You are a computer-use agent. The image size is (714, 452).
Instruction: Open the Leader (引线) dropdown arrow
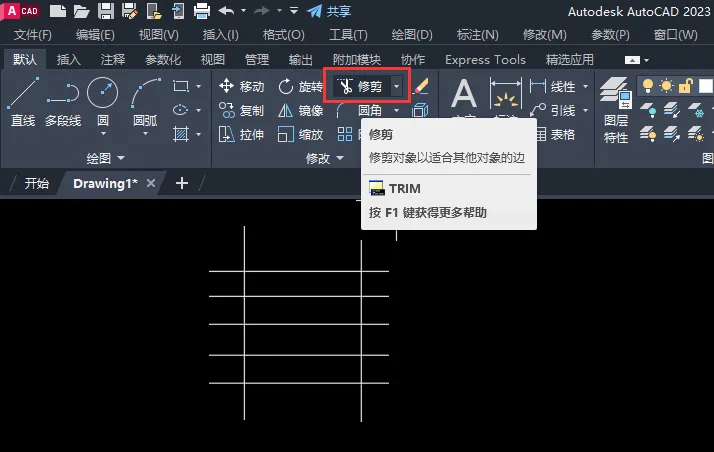click(x=585, y=110)
